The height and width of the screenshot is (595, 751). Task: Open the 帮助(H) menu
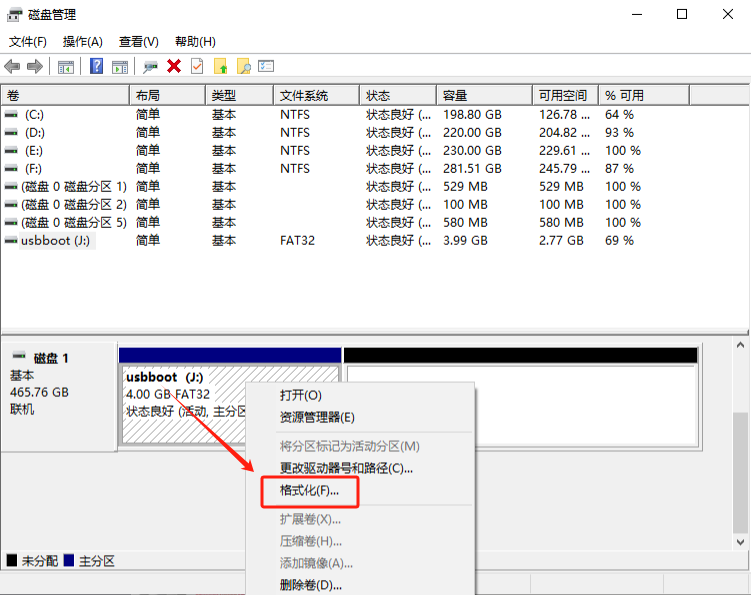click(195, 42)
